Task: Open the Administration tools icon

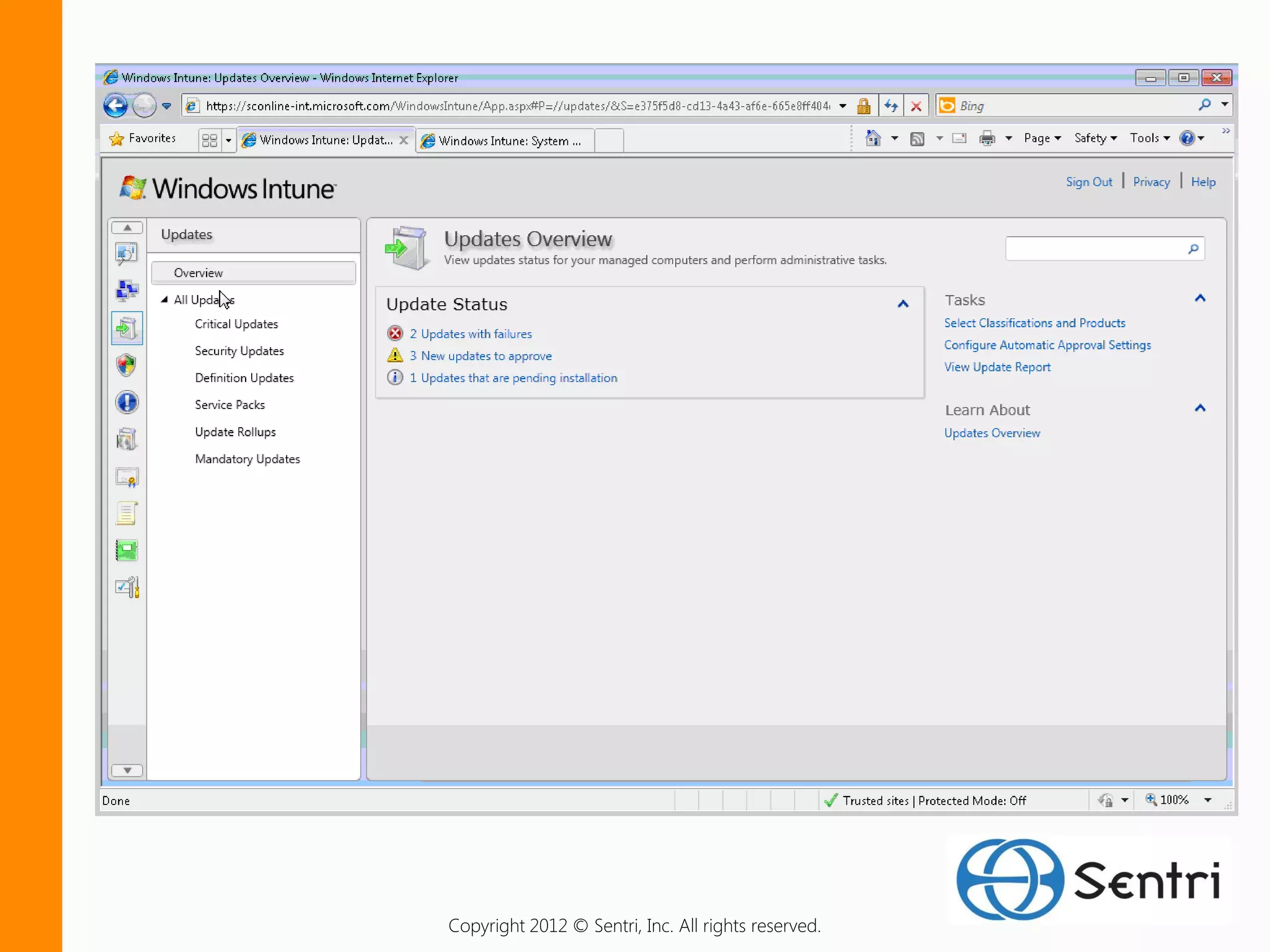Action: [127, 588]
